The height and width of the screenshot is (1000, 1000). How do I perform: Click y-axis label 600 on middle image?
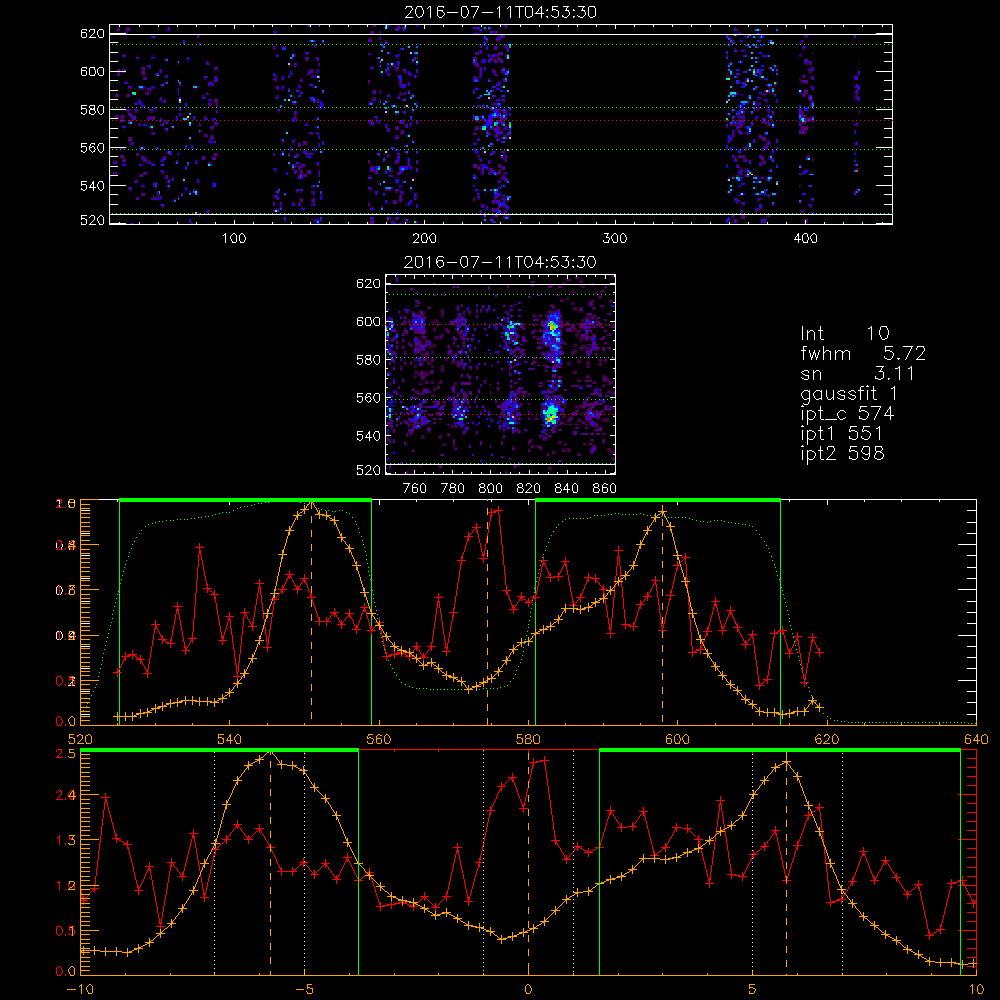click(368, 322)
